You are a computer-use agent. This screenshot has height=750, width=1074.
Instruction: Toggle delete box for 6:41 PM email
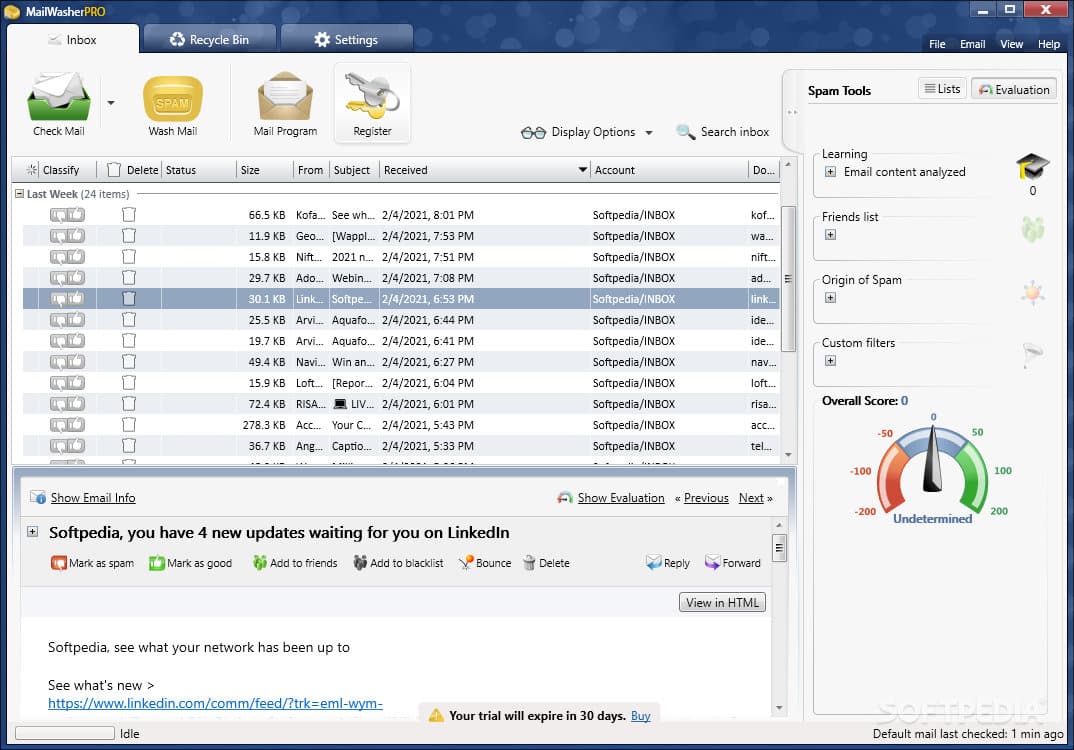[129, 341]
